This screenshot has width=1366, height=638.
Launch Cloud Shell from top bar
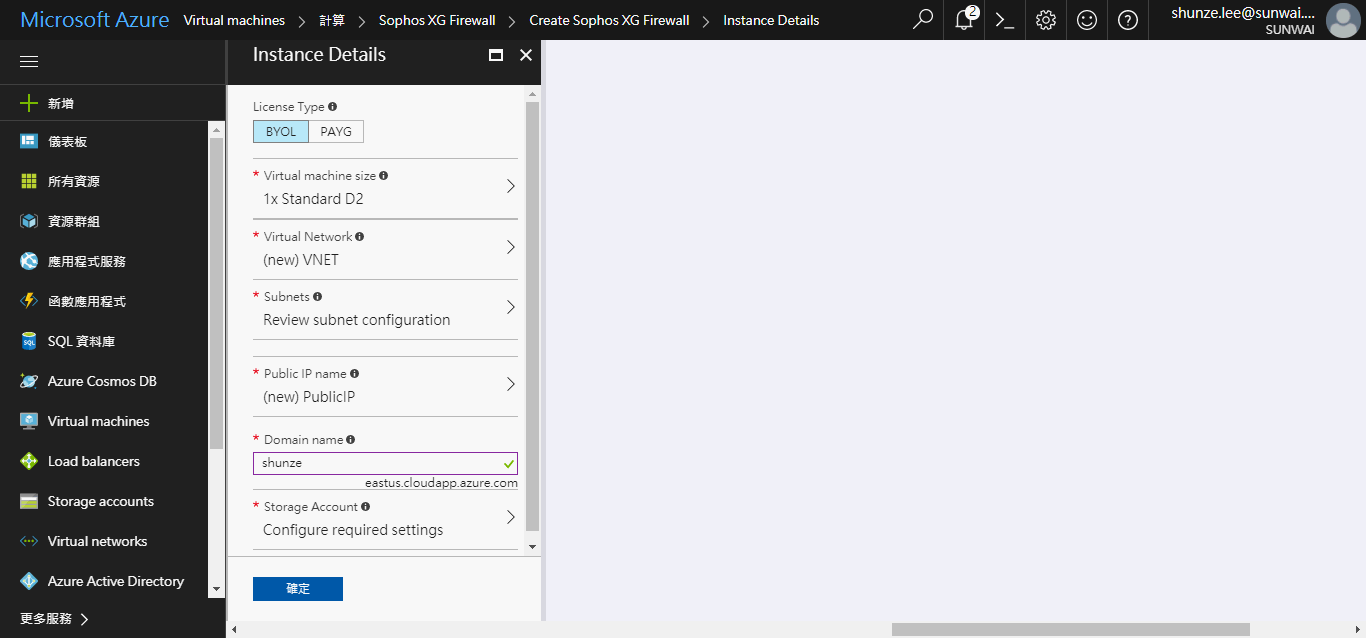[x=1005, y=20]
